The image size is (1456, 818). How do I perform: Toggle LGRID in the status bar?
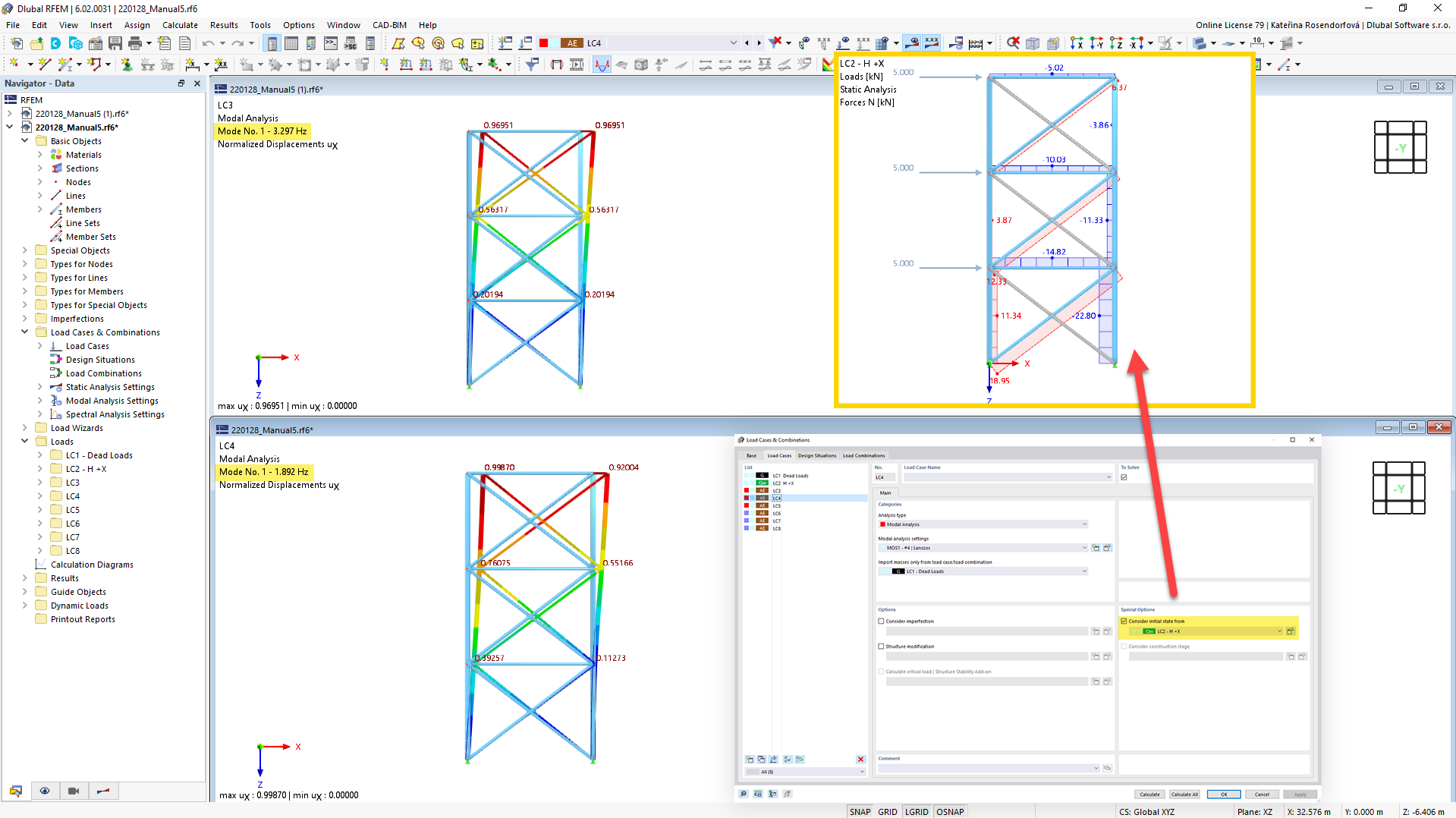coord(917,811)
